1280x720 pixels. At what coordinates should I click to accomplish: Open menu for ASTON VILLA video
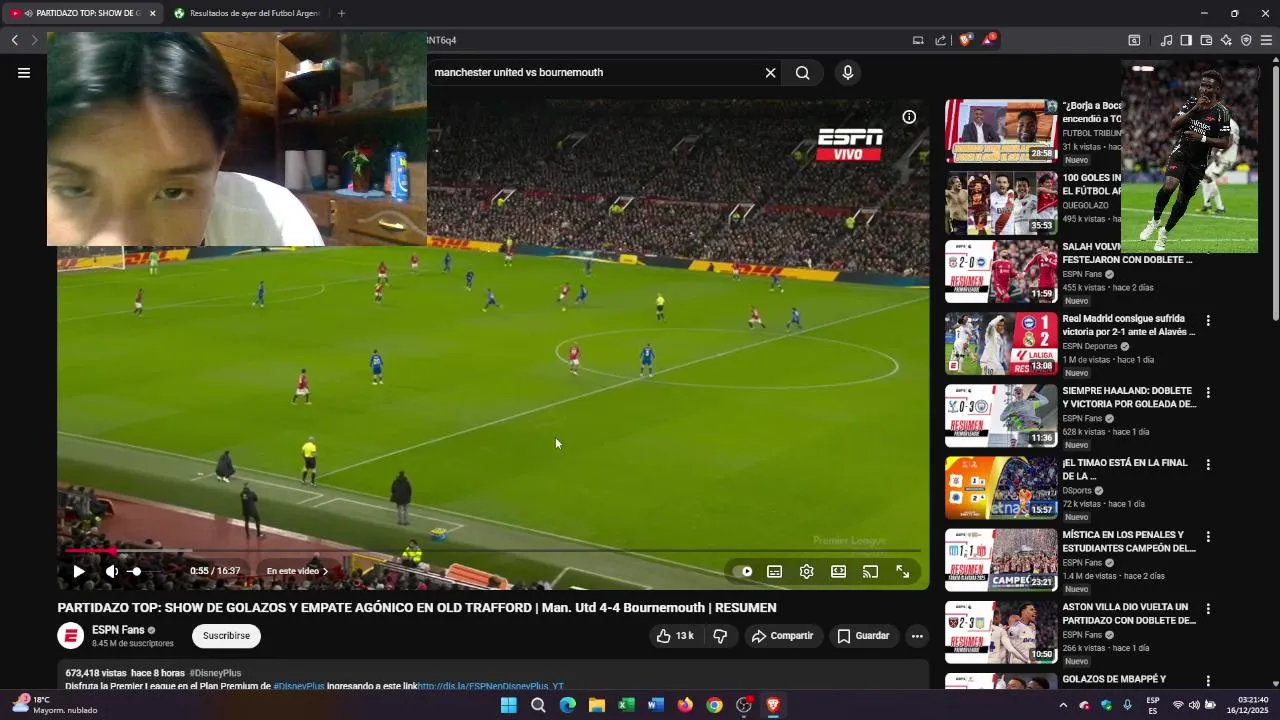point(1208,609)
